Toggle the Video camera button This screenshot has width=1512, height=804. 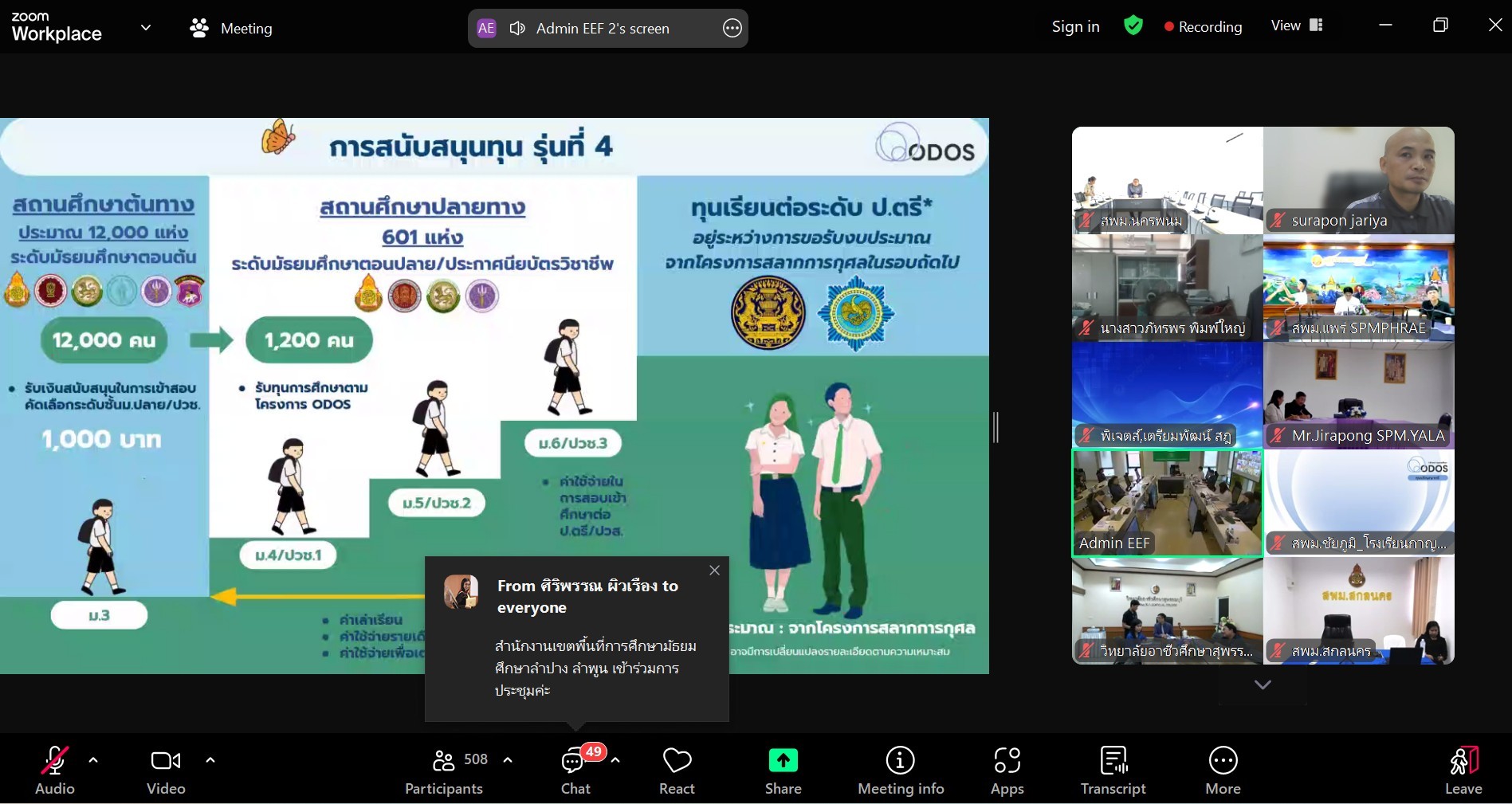tap(166, 770)
